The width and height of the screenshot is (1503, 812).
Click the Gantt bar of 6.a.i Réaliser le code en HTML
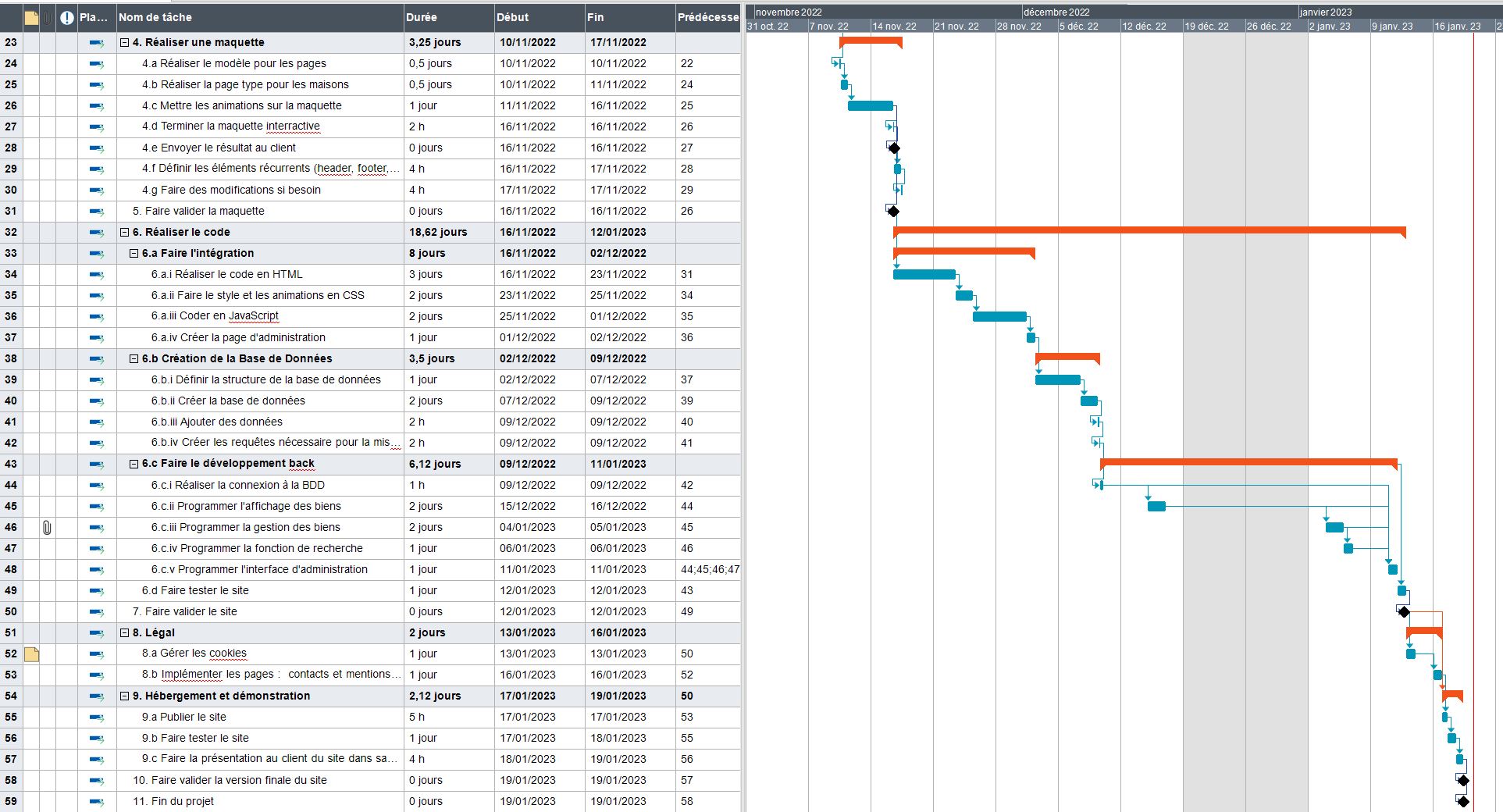925,274
